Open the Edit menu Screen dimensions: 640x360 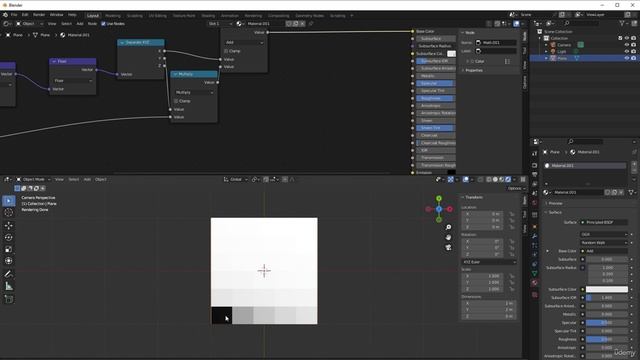pyautogui.click(x=25, y=15)
